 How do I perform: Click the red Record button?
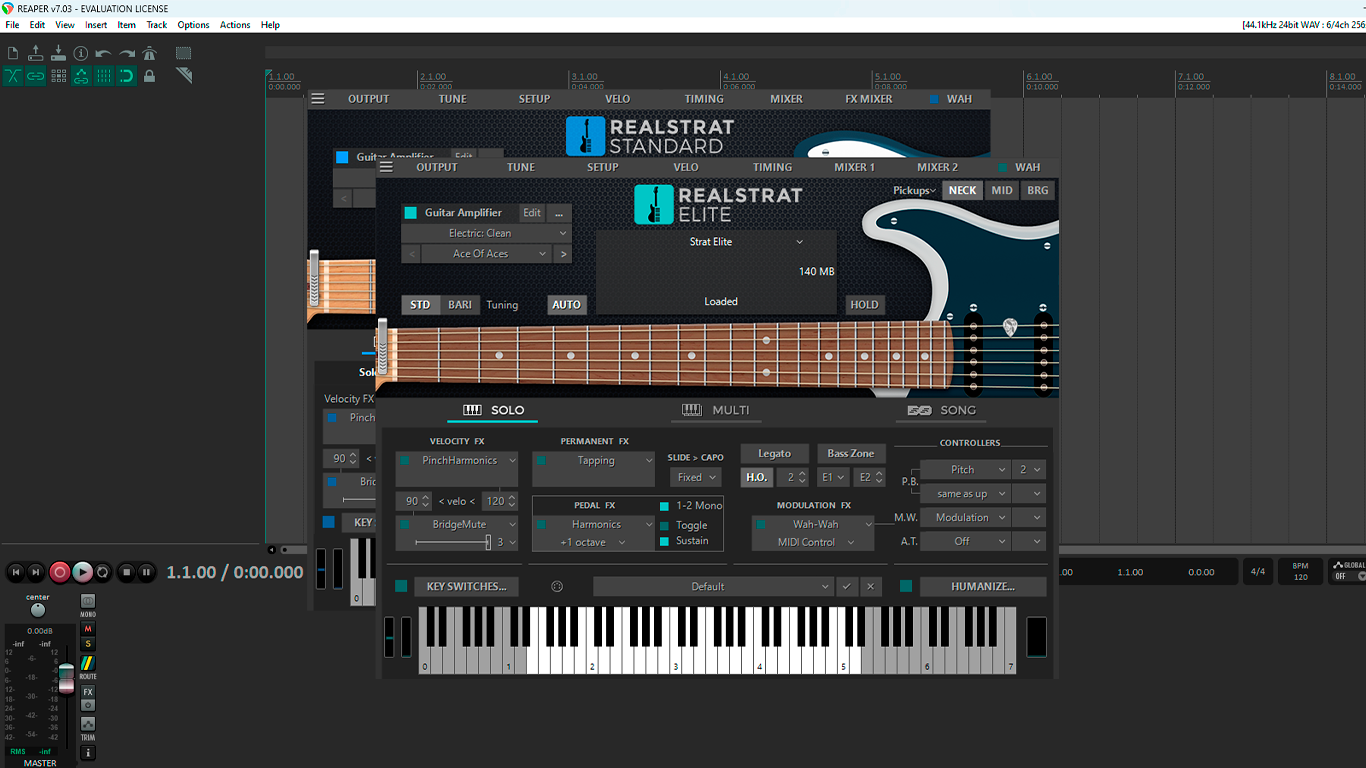click(60, 572)
